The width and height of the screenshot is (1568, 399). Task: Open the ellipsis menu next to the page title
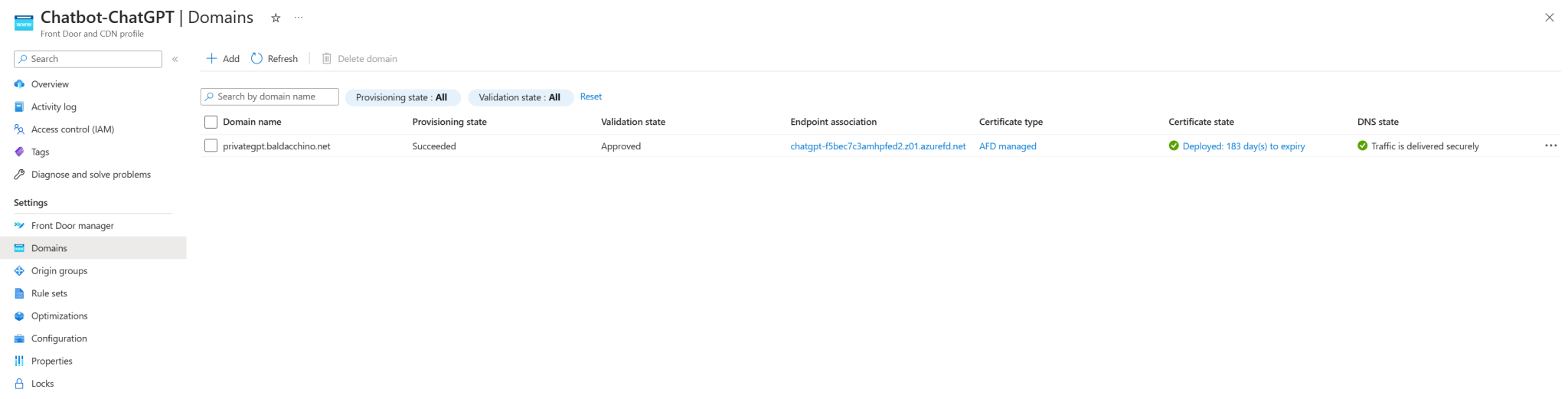tap(299, 18)
